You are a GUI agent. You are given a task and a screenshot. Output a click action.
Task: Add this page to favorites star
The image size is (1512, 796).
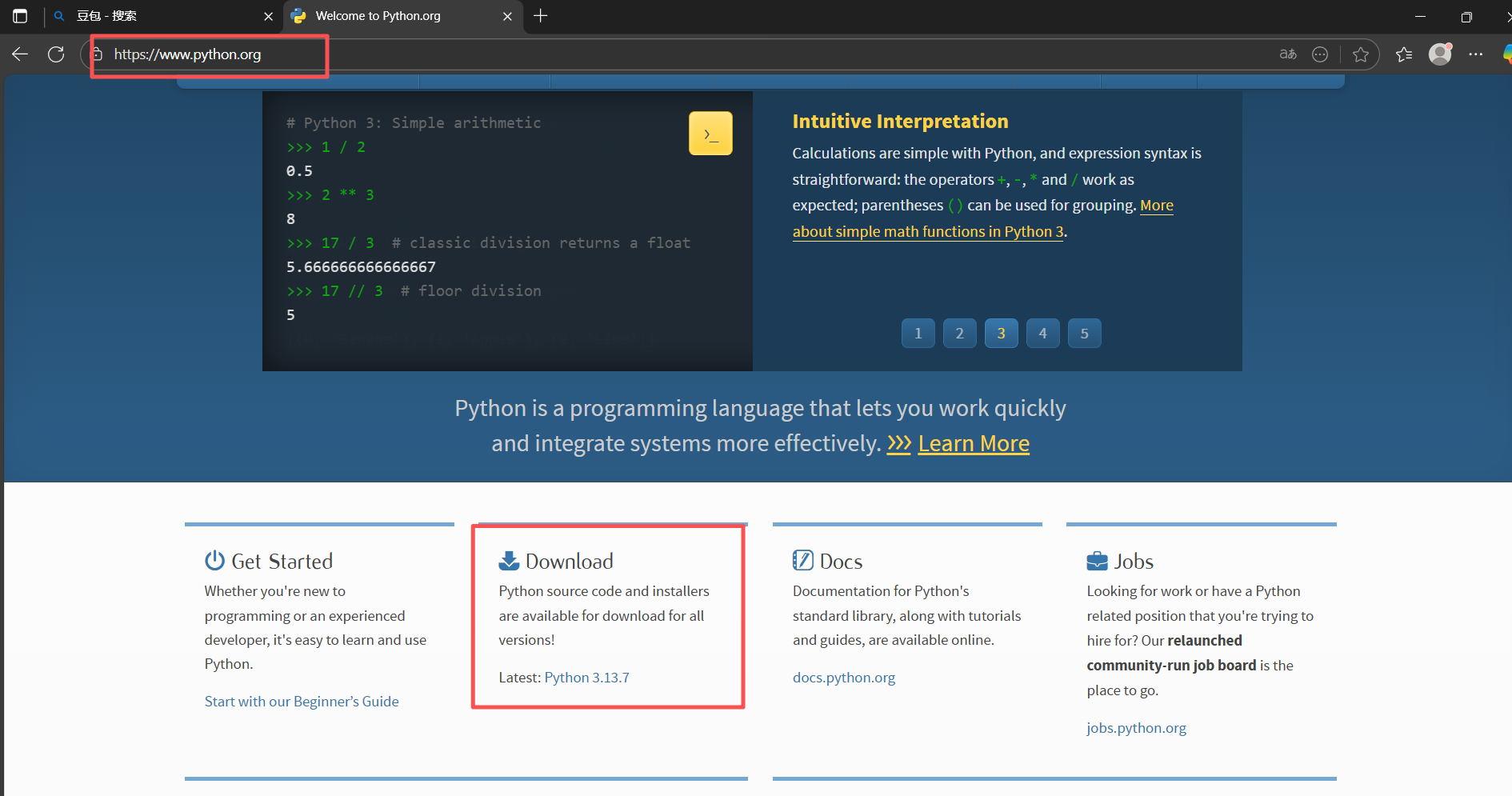point(1361,54)
